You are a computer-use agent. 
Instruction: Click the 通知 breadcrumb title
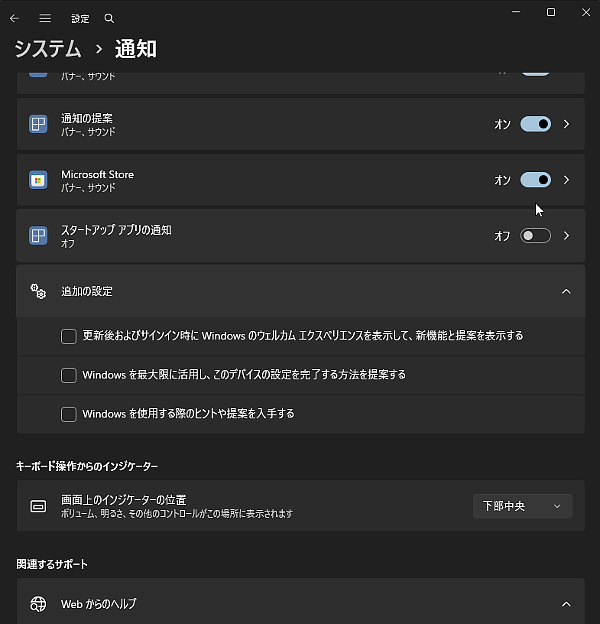point(136,49)
